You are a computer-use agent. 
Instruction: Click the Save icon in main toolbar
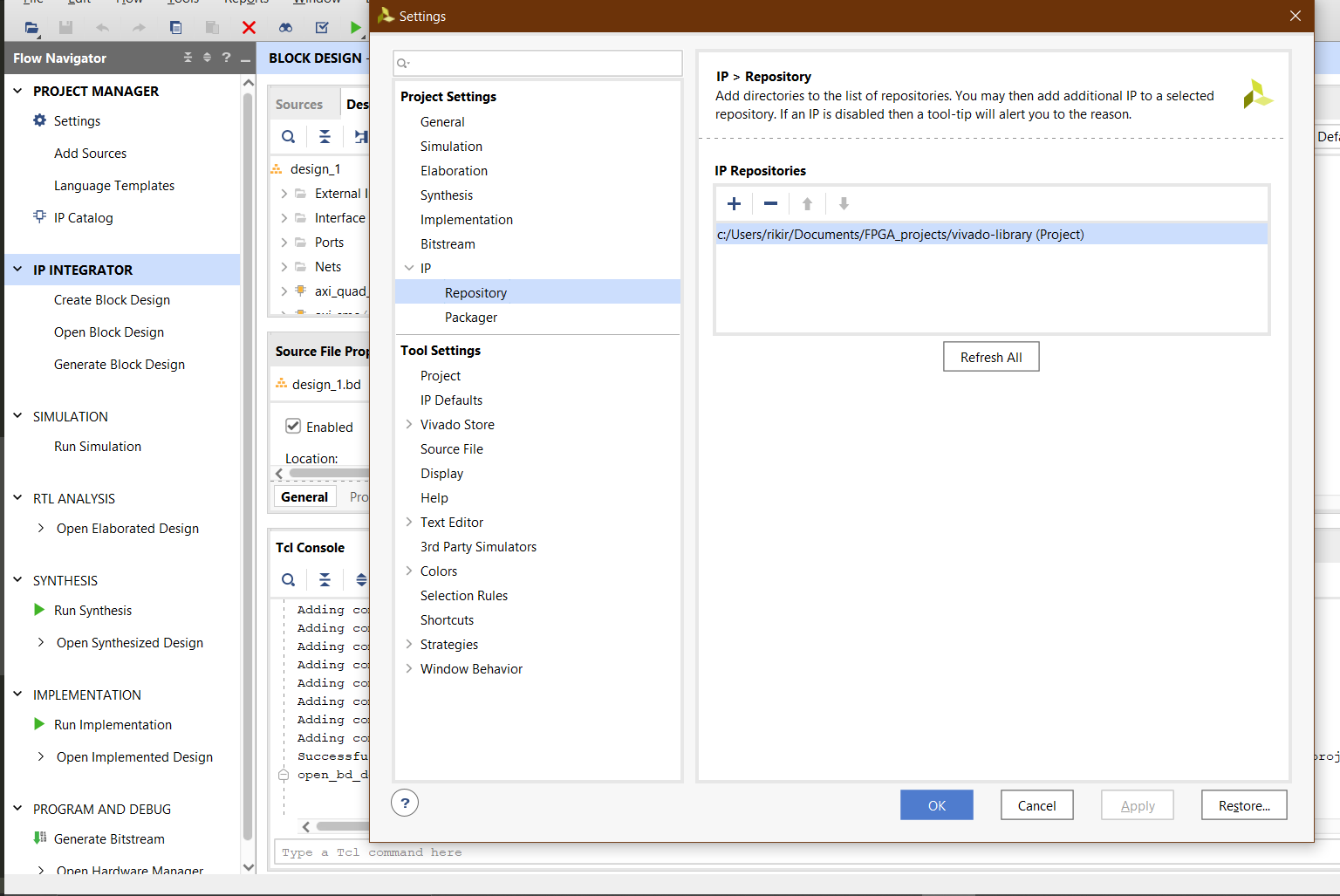tap(65, 27)
